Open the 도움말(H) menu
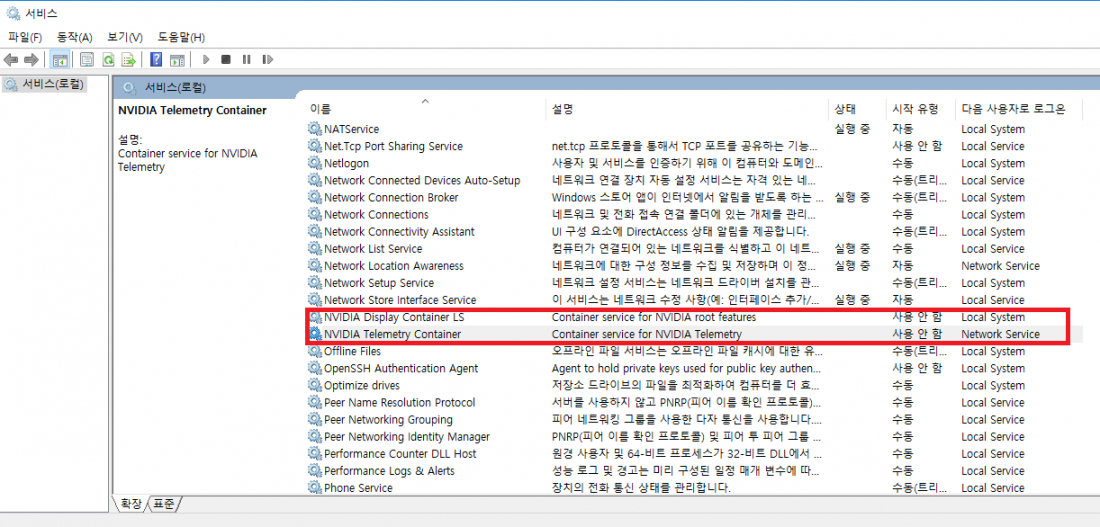Screen dimensions: 1100x527 [181, 36]
